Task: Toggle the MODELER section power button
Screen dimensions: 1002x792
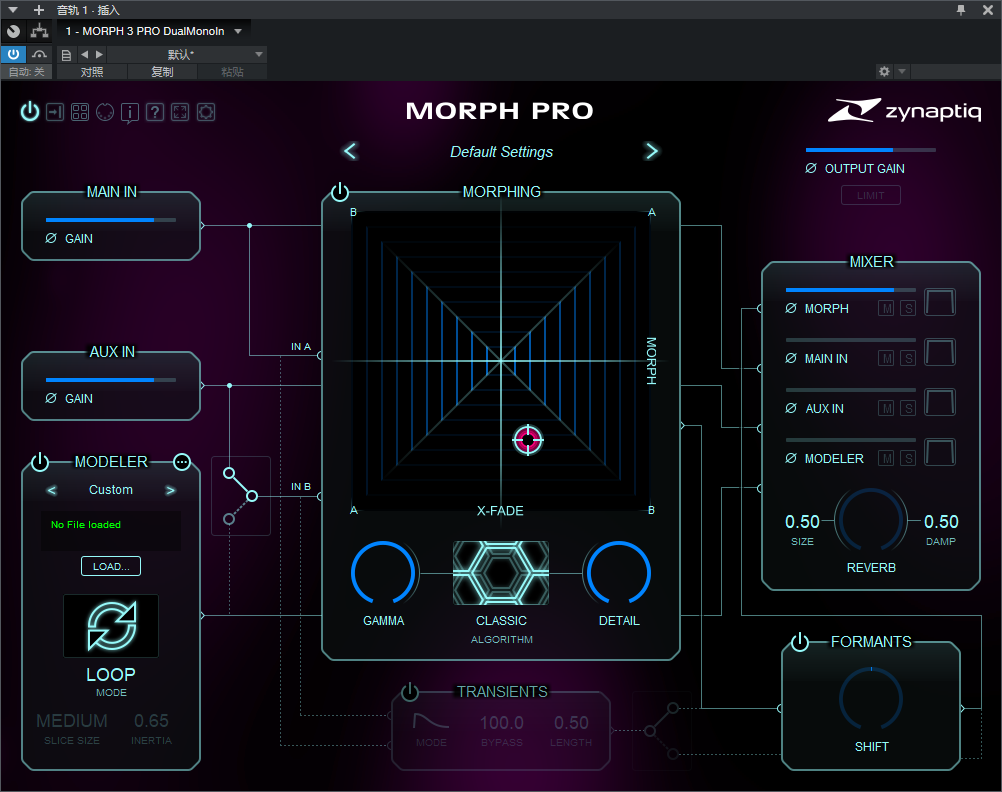Action: coord(40,462)
